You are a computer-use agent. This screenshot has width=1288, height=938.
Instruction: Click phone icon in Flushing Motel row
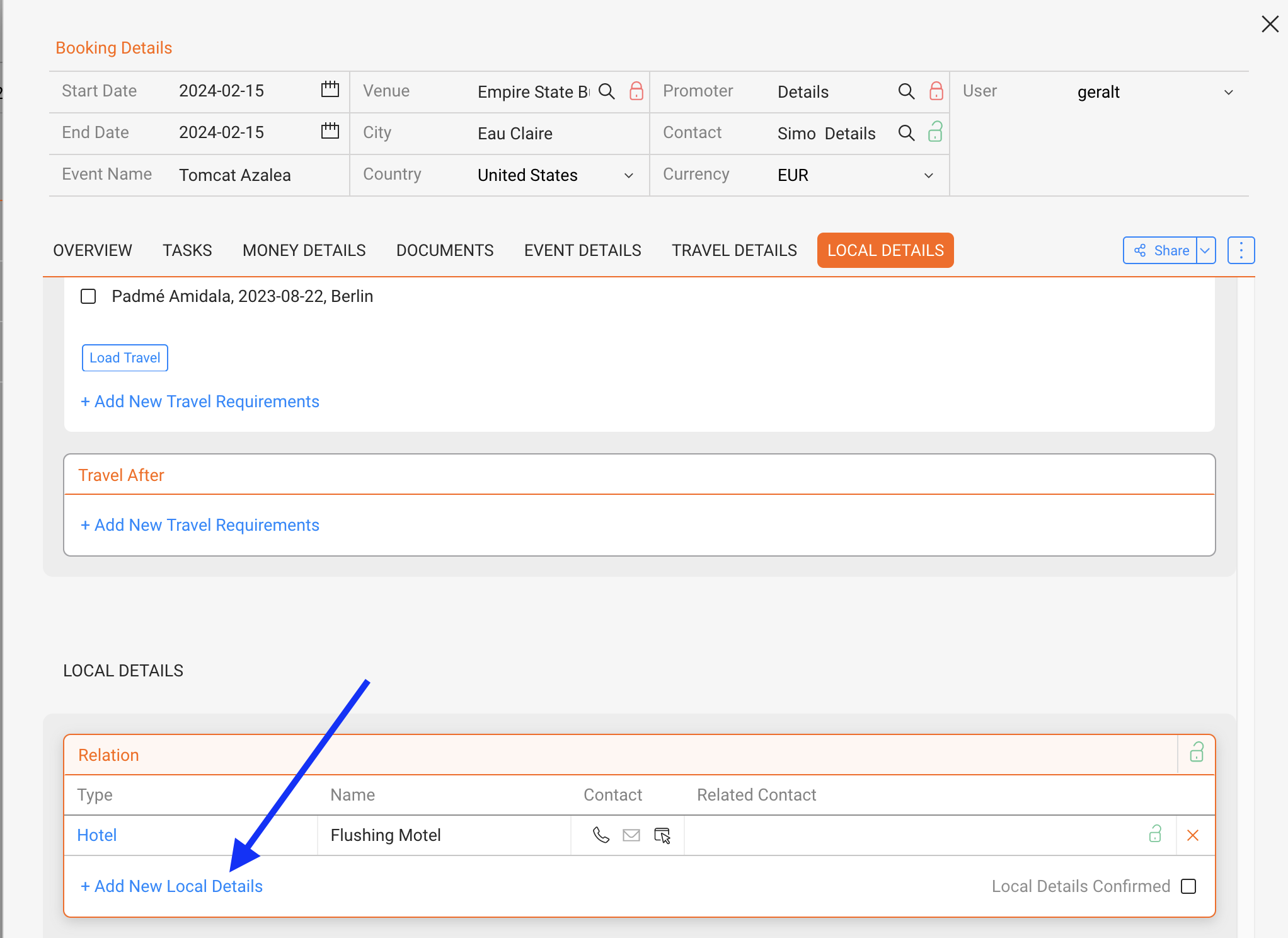601,835
